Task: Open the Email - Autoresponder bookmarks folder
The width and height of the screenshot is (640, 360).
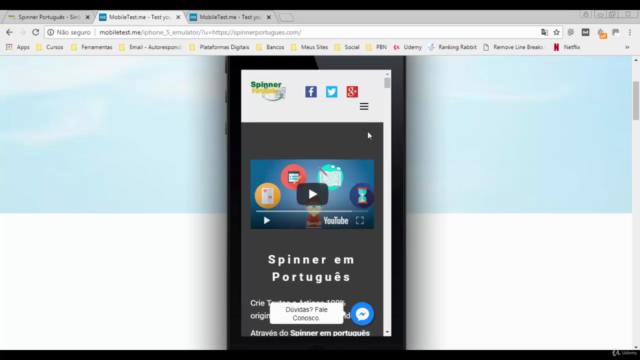Action: (x=151, y=47)
